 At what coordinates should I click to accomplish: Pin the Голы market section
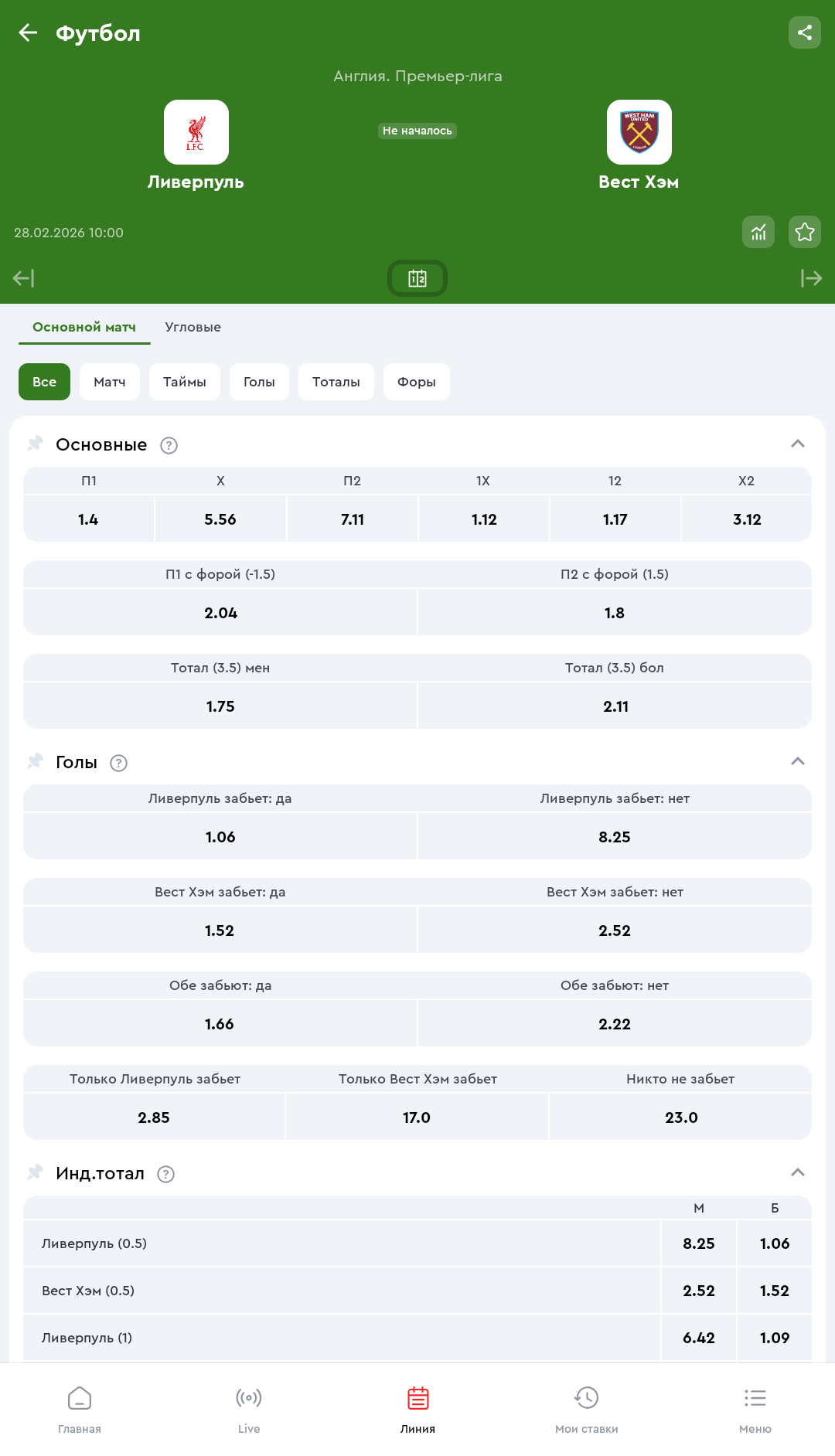(35, 762)
